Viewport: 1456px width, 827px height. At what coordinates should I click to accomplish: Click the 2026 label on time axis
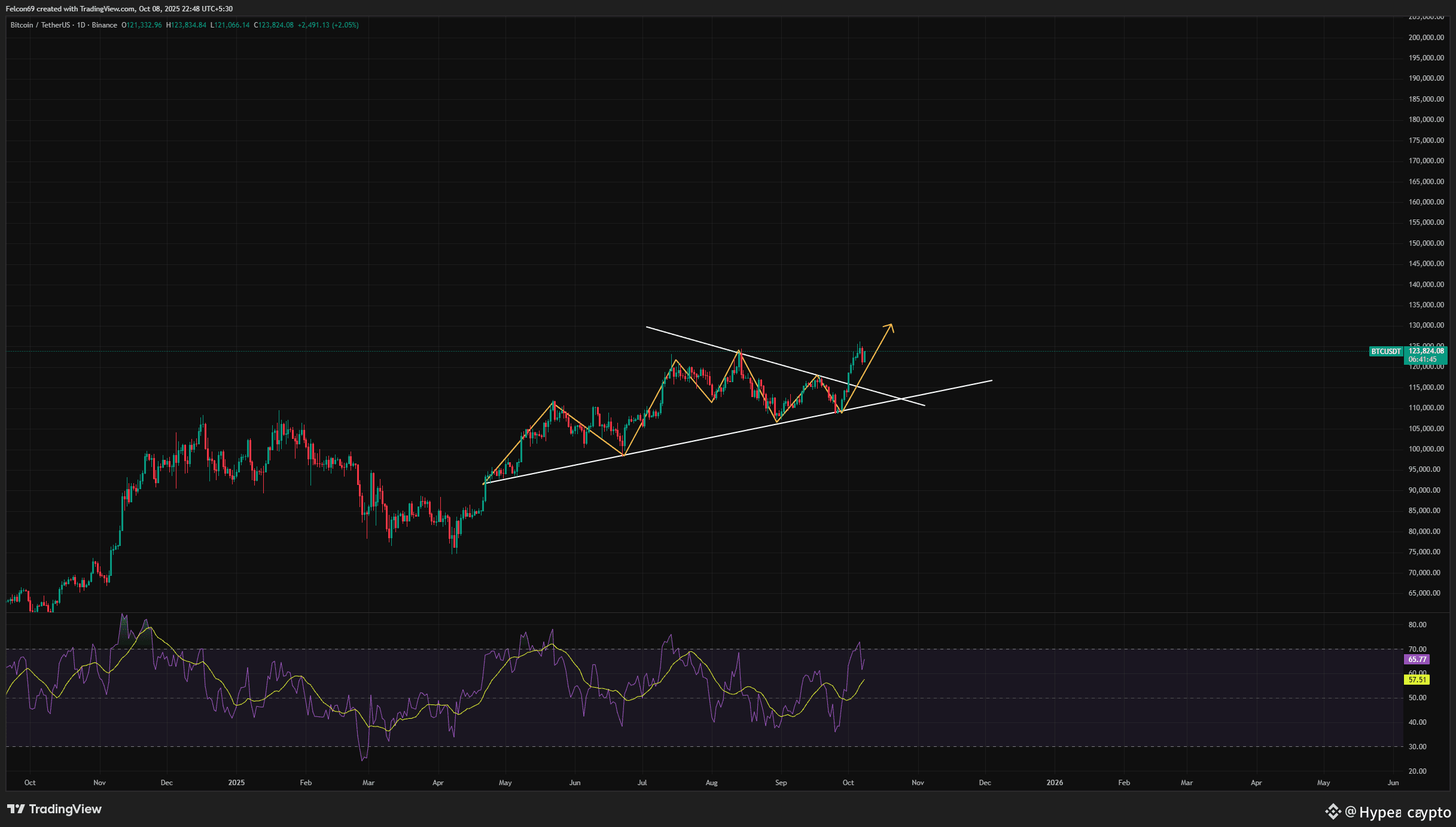point(1054,783)
